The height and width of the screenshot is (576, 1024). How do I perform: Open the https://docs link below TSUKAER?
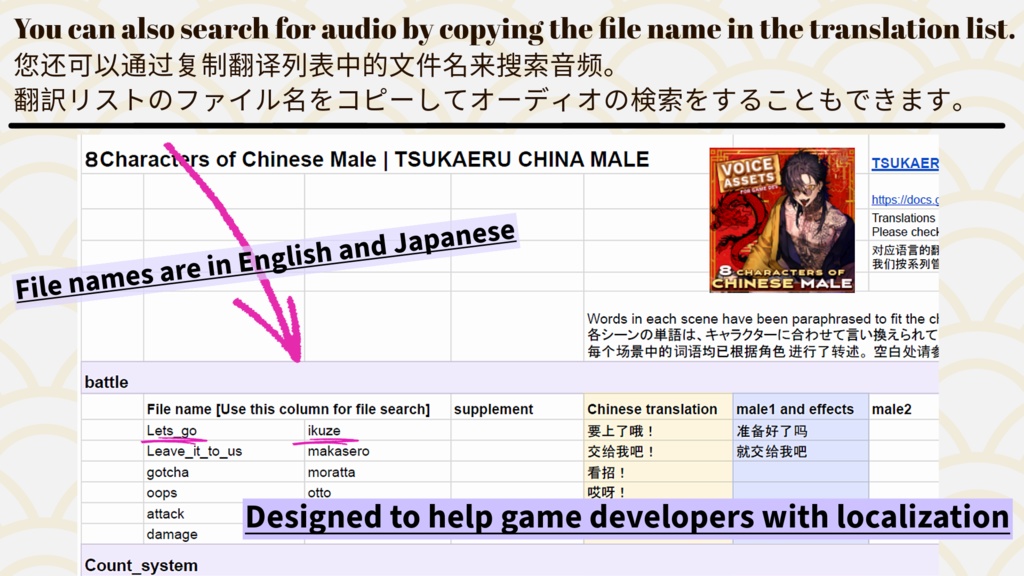point(904,199)
